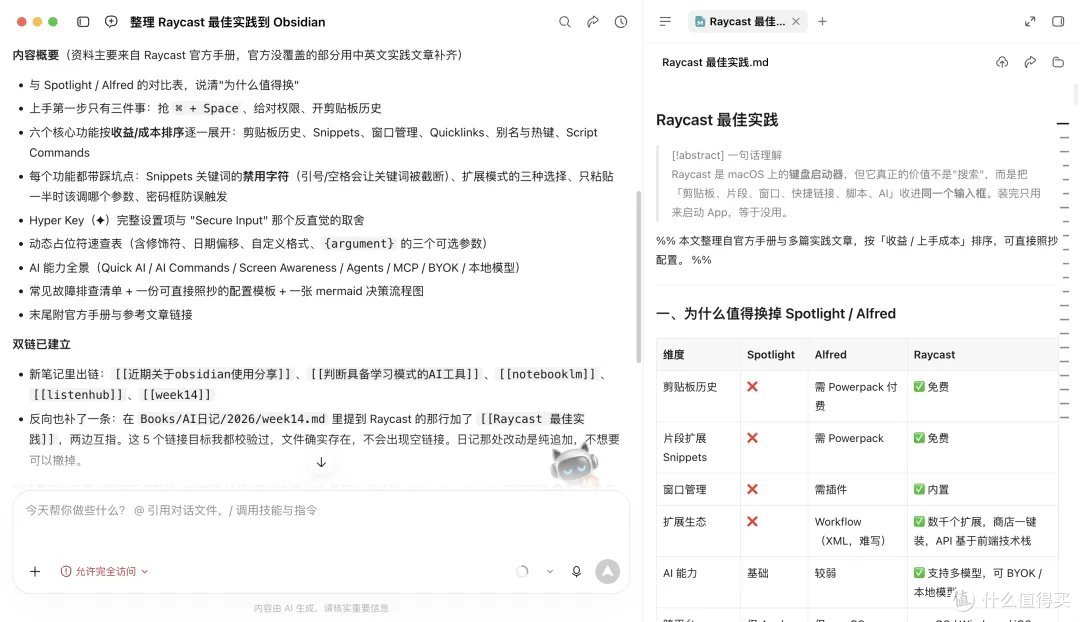Click the chat title 整理 Raycast 最佳实践到 Obsidian
Image resolution: width=1080 pixels, height=622 pixels.
[x=227, y=22]
